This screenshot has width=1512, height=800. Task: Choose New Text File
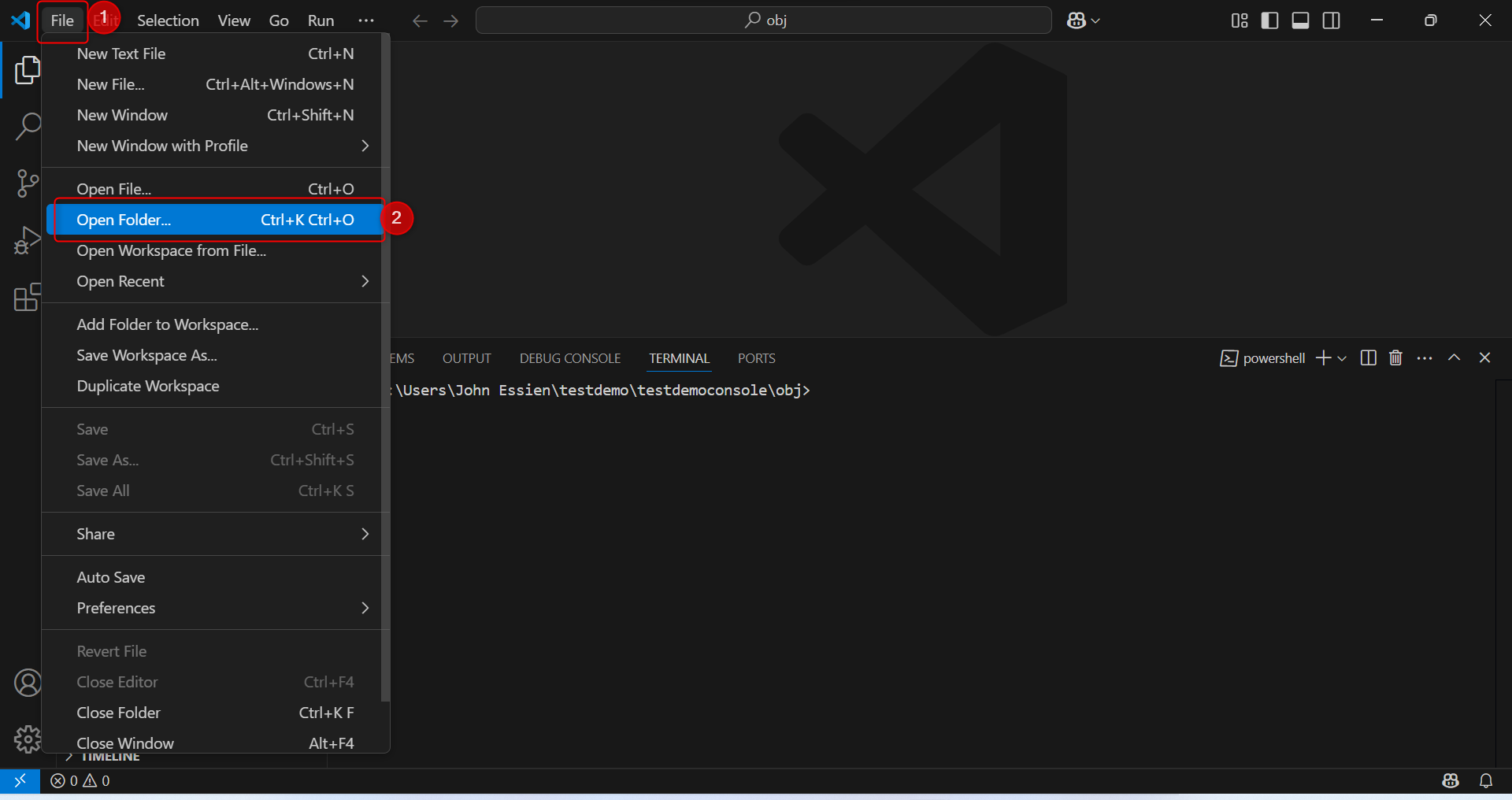[215, 54]
